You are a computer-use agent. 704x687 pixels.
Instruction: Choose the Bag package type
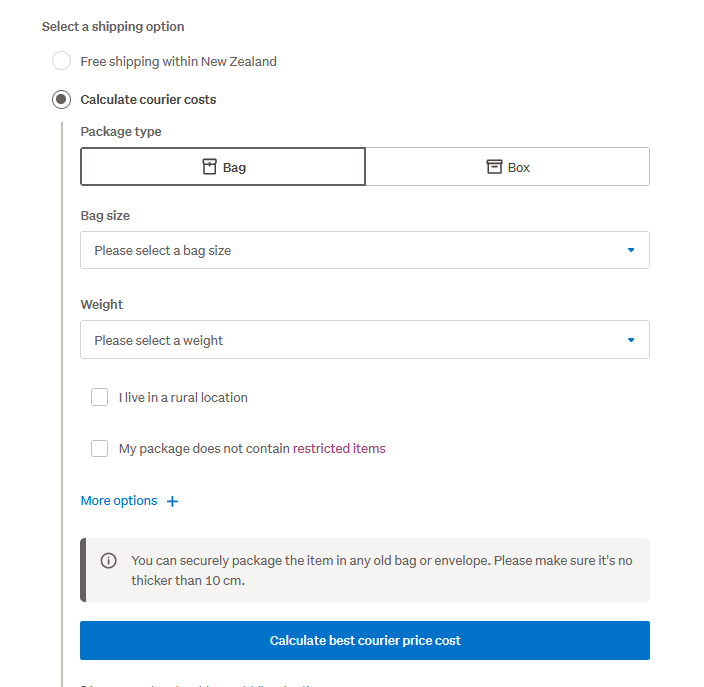click(223, 167)
